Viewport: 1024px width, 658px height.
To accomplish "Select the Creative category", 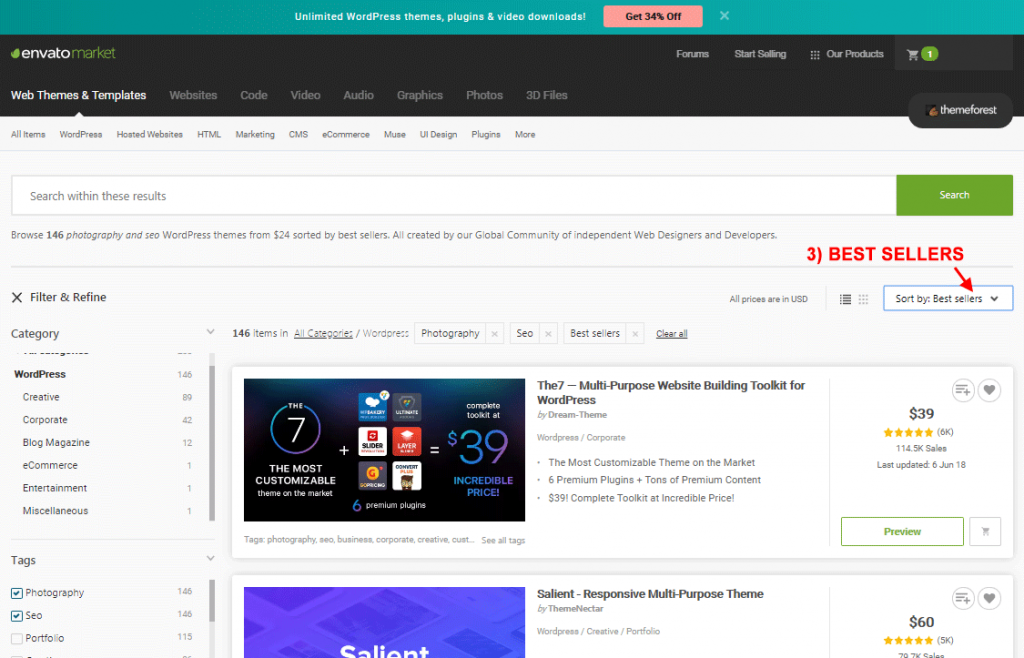I will [x=40, y=397].
